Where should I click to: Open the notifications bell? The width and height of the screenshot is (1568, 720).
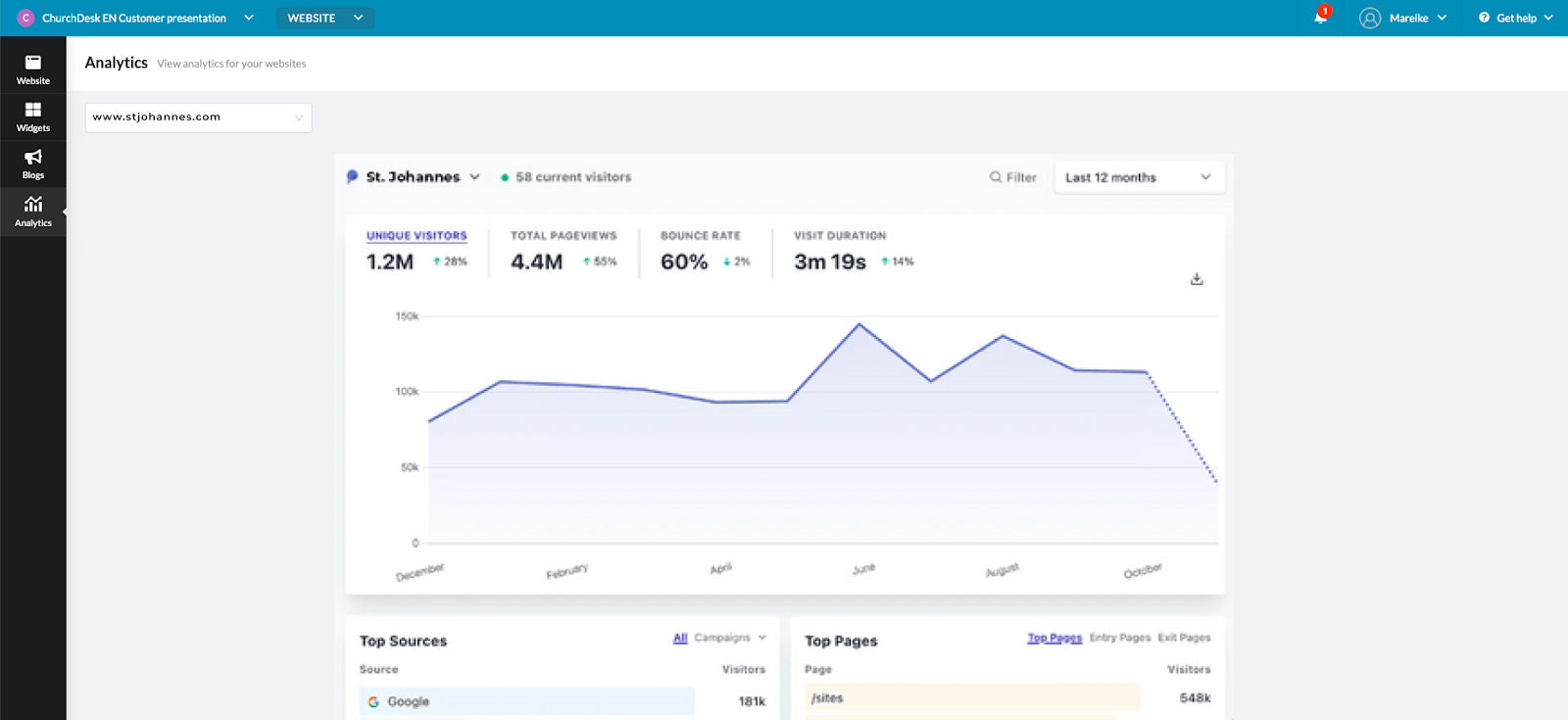click(1320, 18)
